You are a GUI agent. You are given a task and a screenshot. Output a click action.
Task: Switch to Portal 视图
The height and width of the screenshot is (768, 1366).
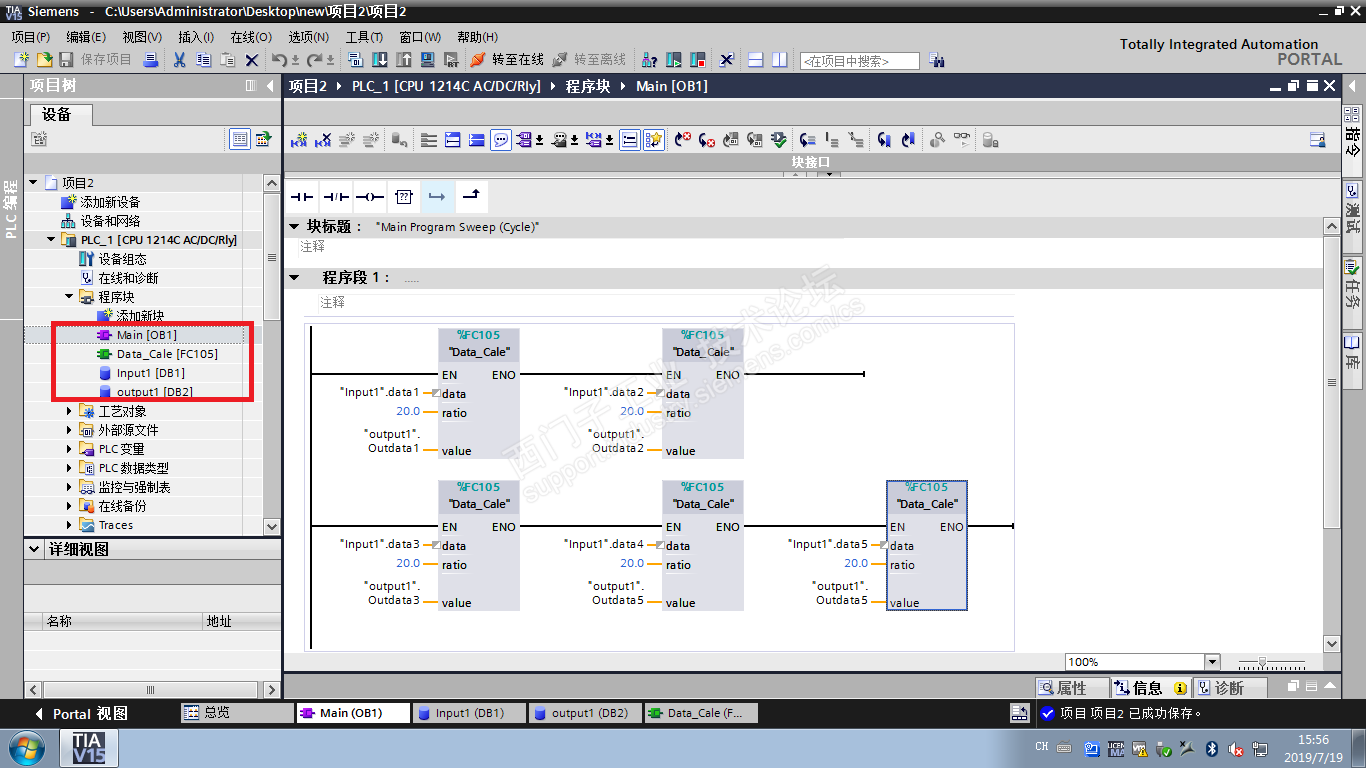click(x=82, y=714)
